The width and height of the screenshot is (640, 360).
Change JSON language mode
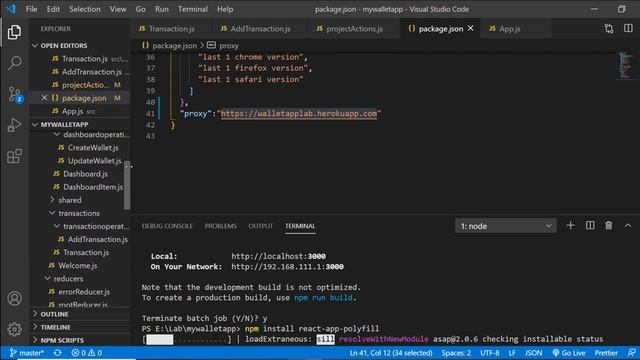coord(533,353)
